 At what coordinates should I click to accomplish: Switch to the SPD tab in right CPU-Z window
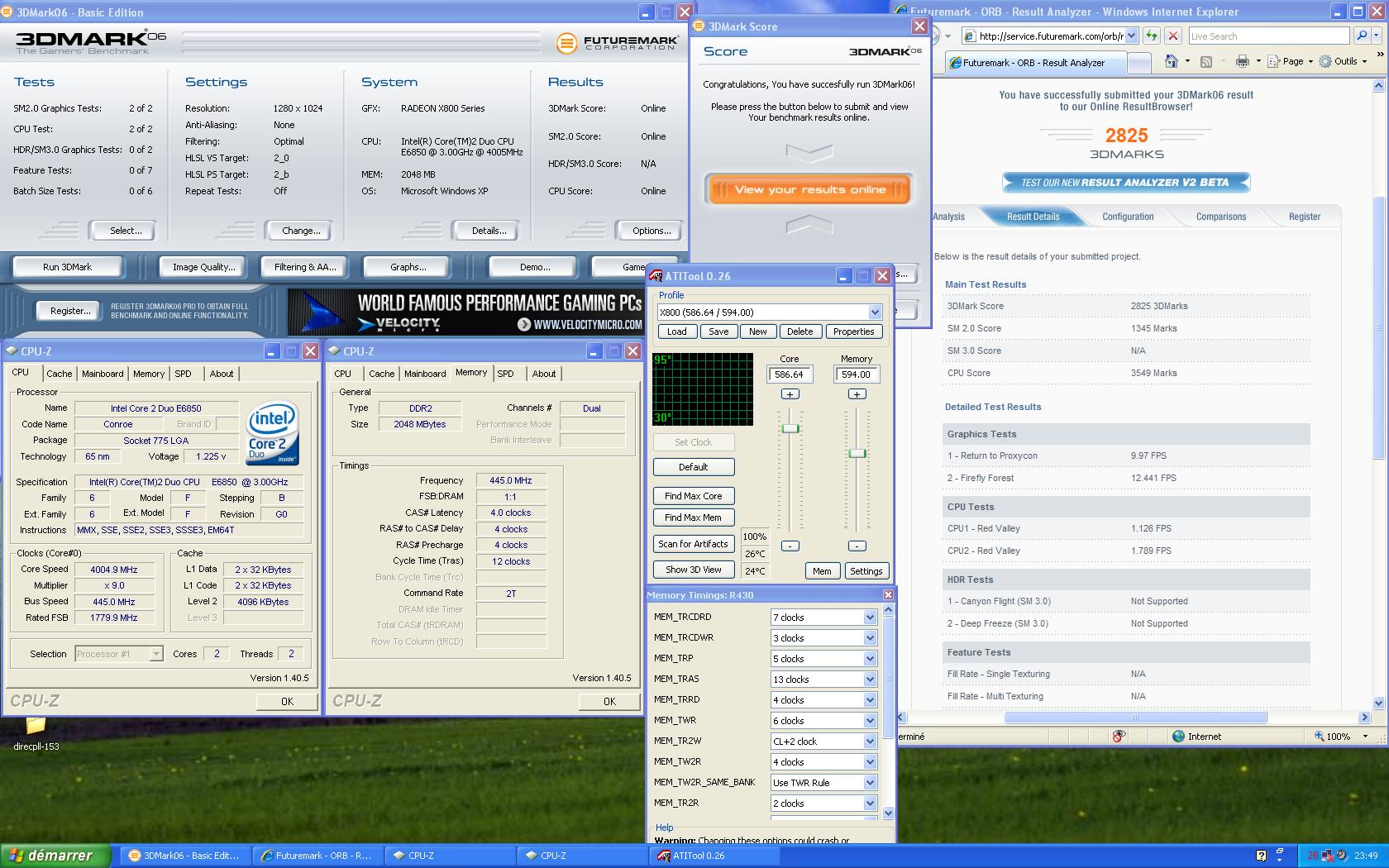click(x=505, y=374)
